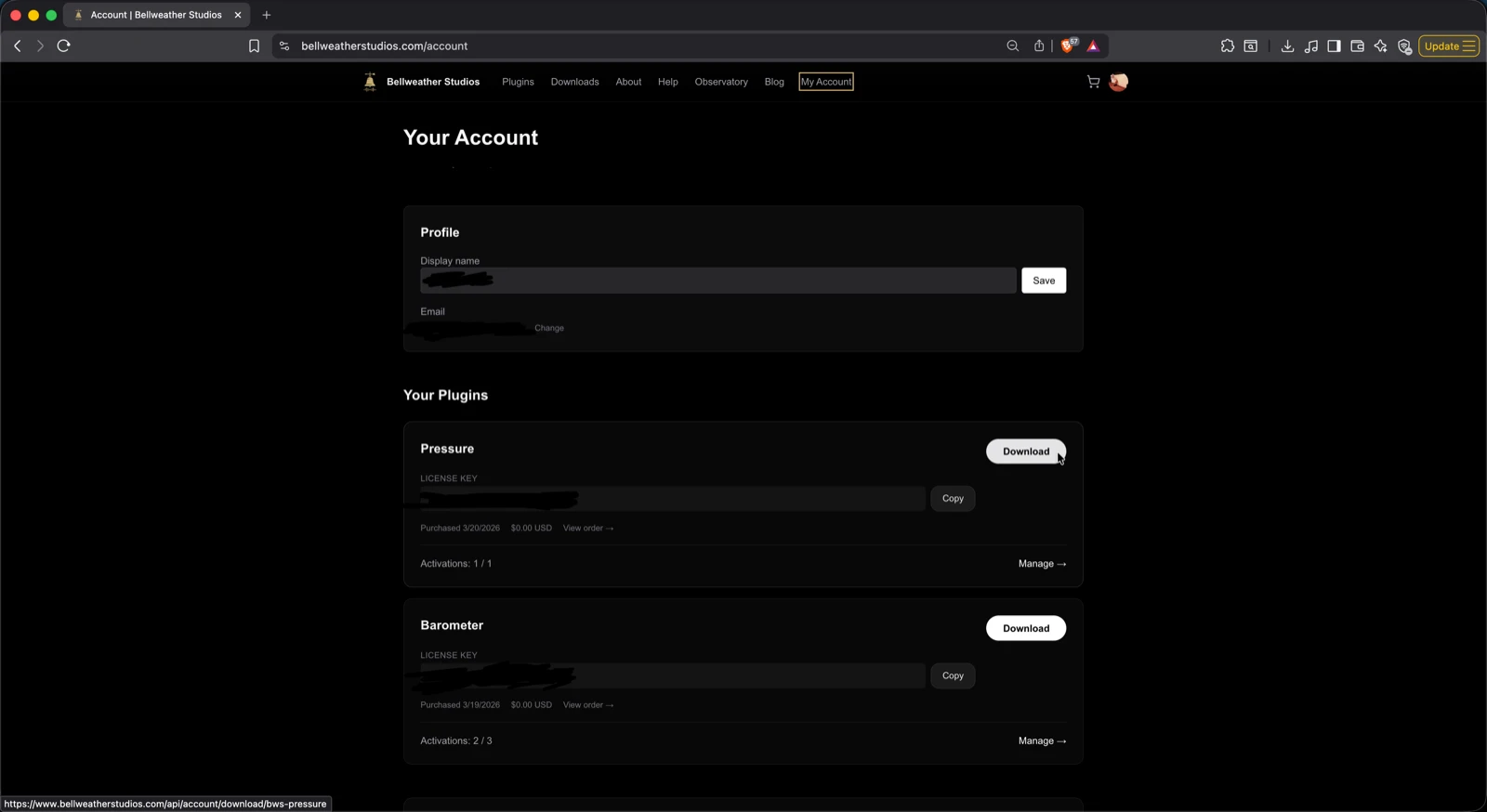
Task: Go to the About page
Action: click(628, 82)
